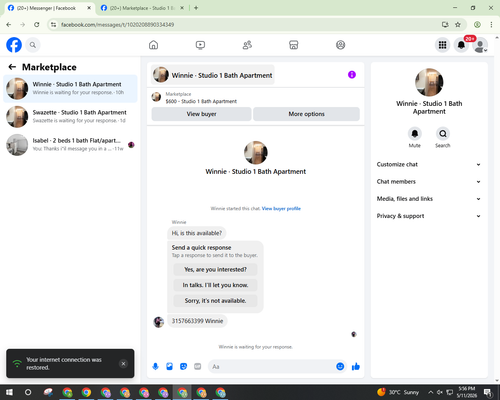The height and width of the screenshot is (400, 500).
Task: Open the Video tab icon
Action: [200, 45]
